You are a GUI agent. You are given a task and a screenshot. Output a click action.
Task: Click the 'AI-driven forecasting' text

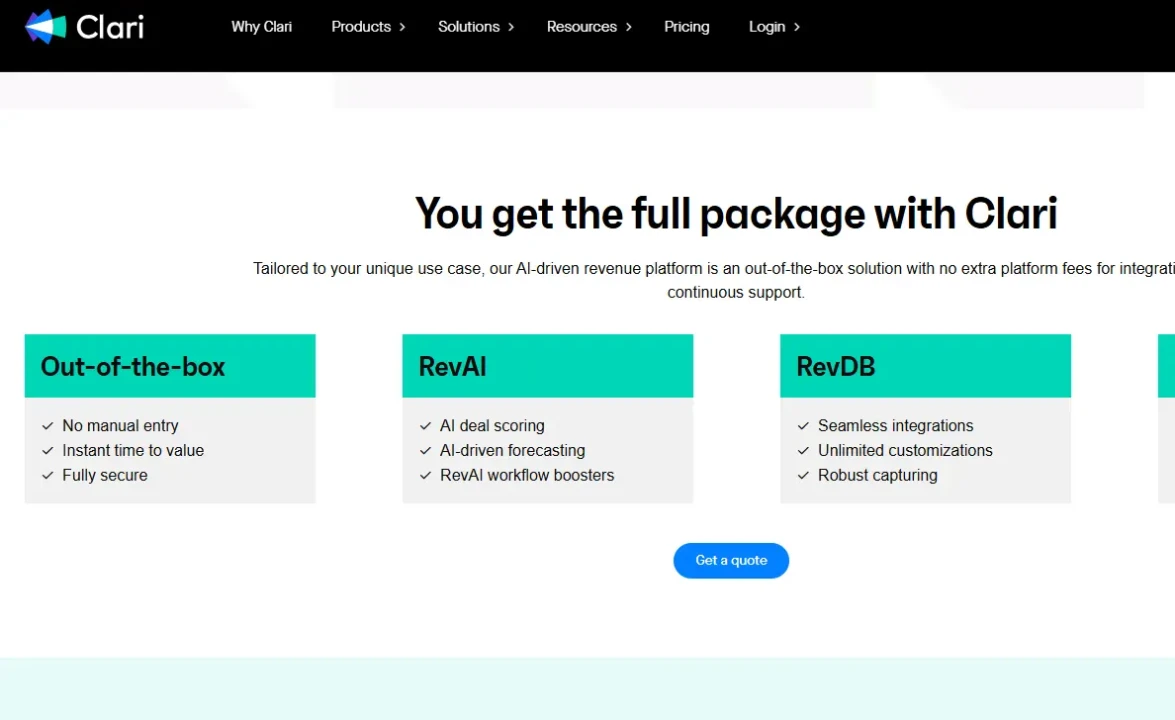coord(513,450)
